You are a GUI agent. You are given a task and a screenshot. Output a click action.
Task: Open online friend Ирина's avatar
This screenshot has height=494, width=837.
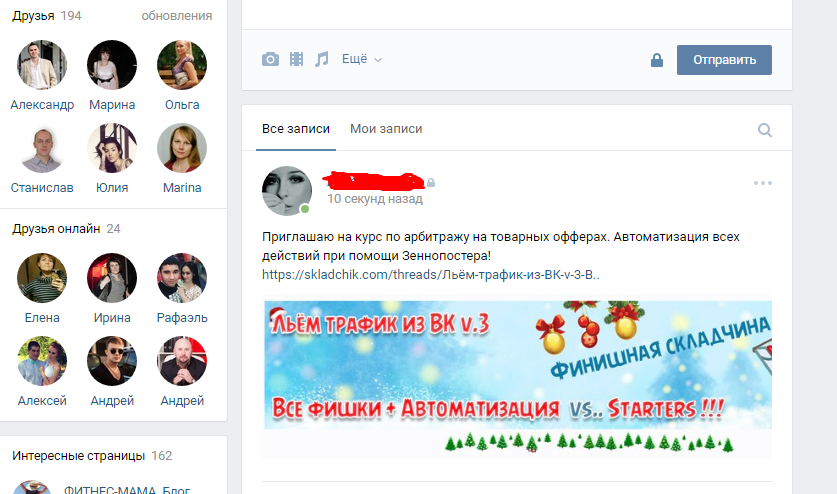(112, 278)
